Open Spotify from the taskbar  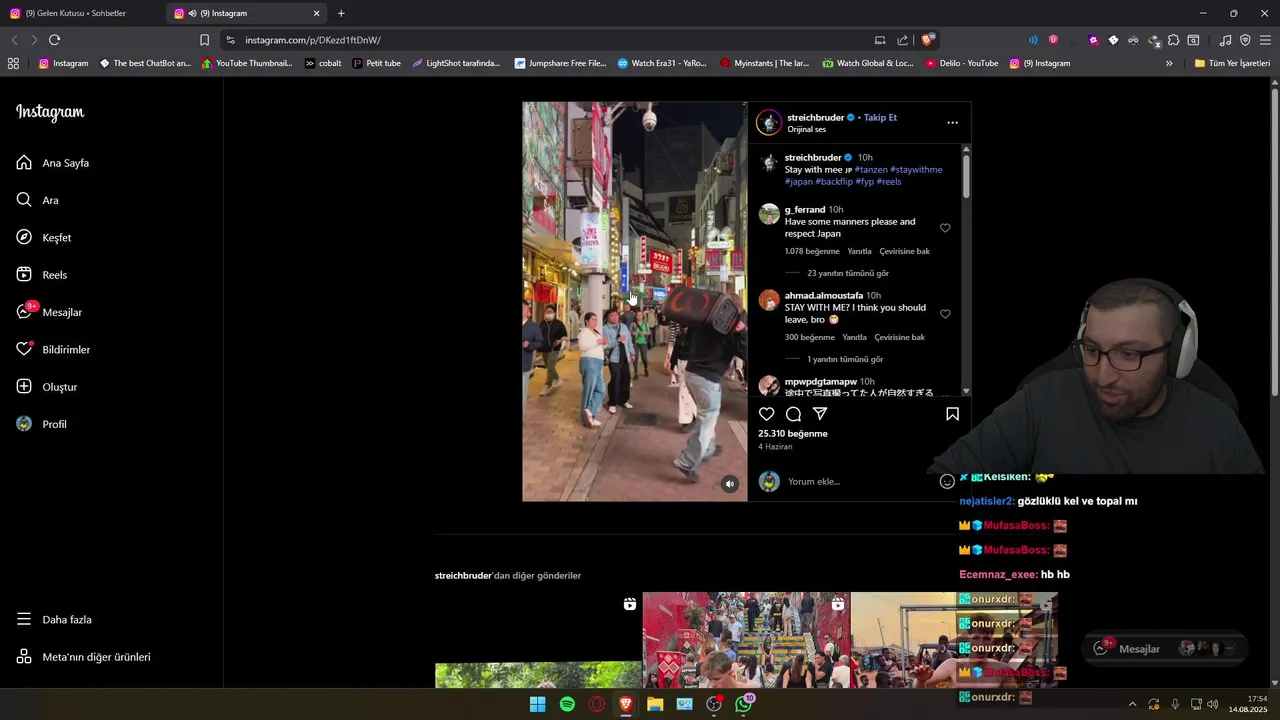[x=567, y=704]
